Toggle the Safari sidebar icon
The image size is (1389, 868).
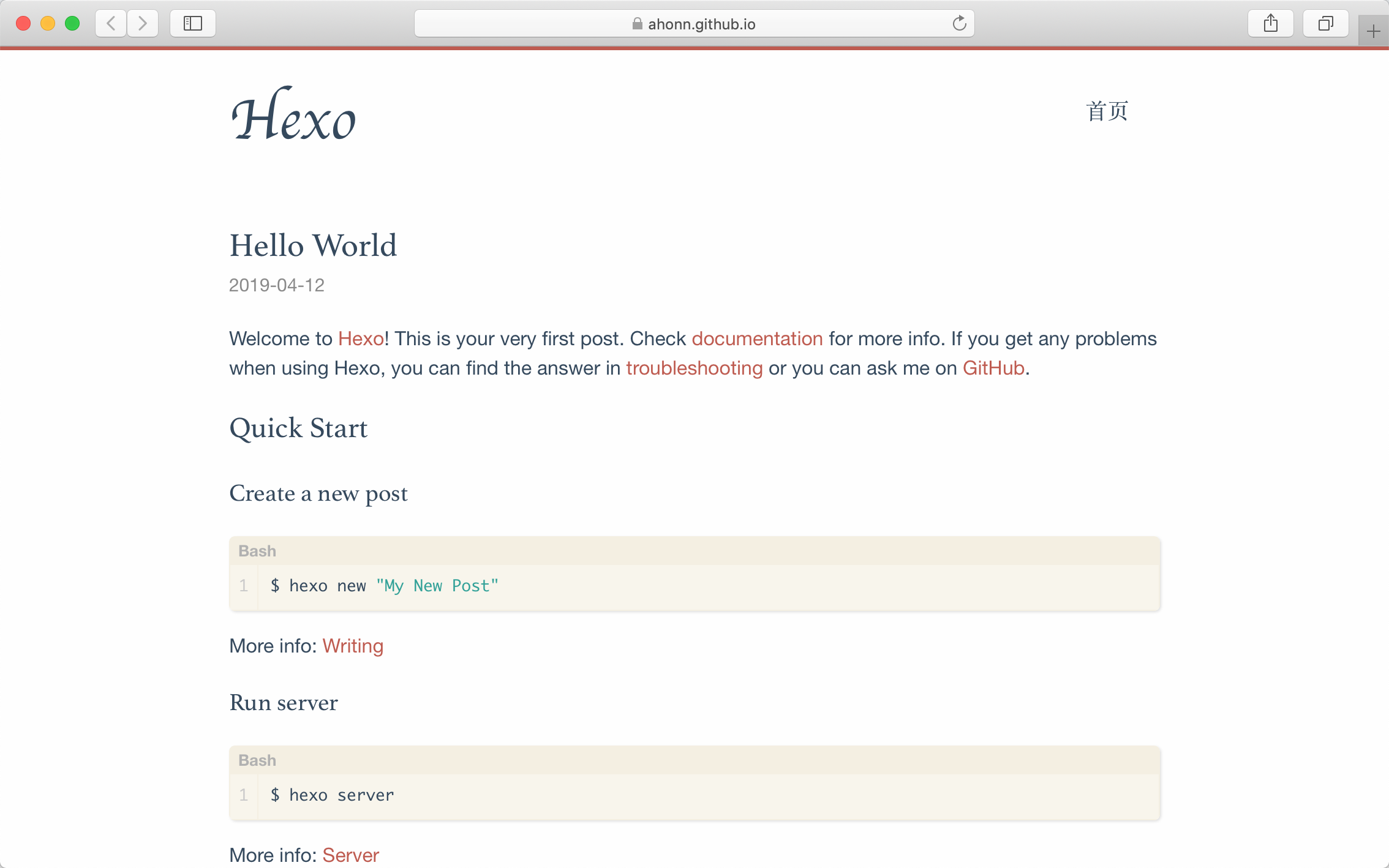(193, 24)
